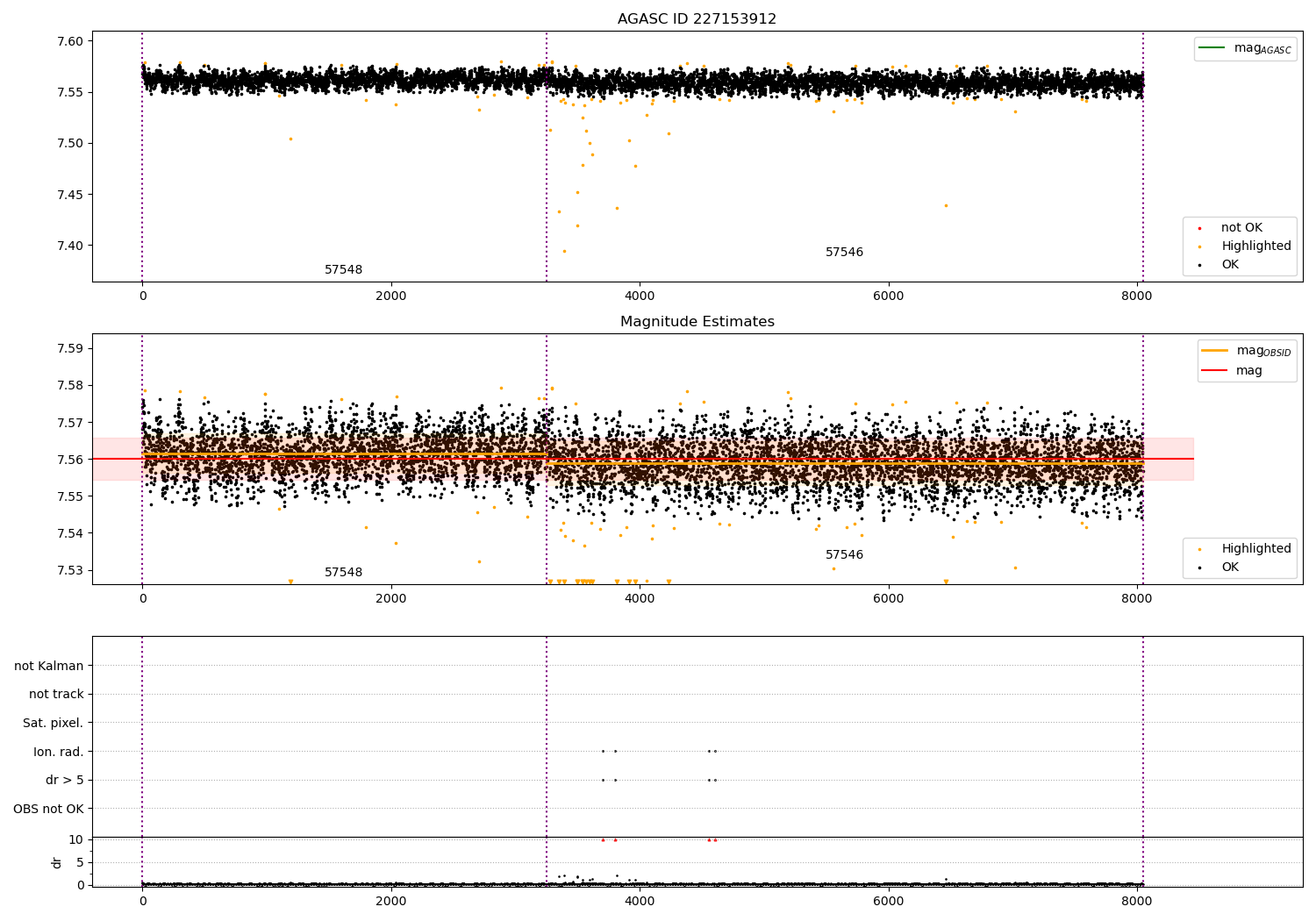This screenshot has height=921, width=1316.
Task: Select the "not OK" legend entry in top plot
Action: pos(1241,228)
